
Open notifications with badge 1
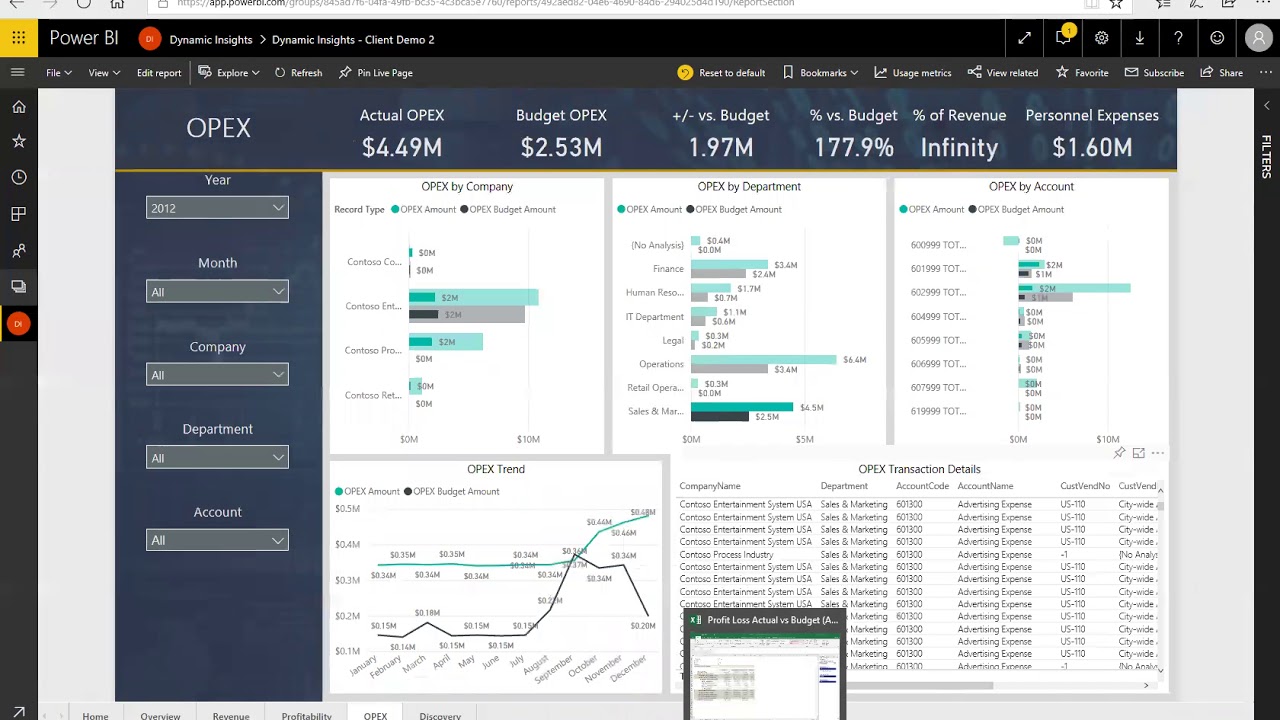tap(1063, 38)
